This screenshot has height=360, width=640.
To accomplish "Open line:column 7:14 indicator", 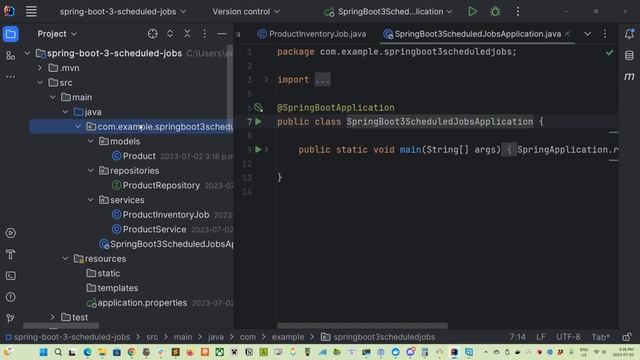I will click(517, 337).
